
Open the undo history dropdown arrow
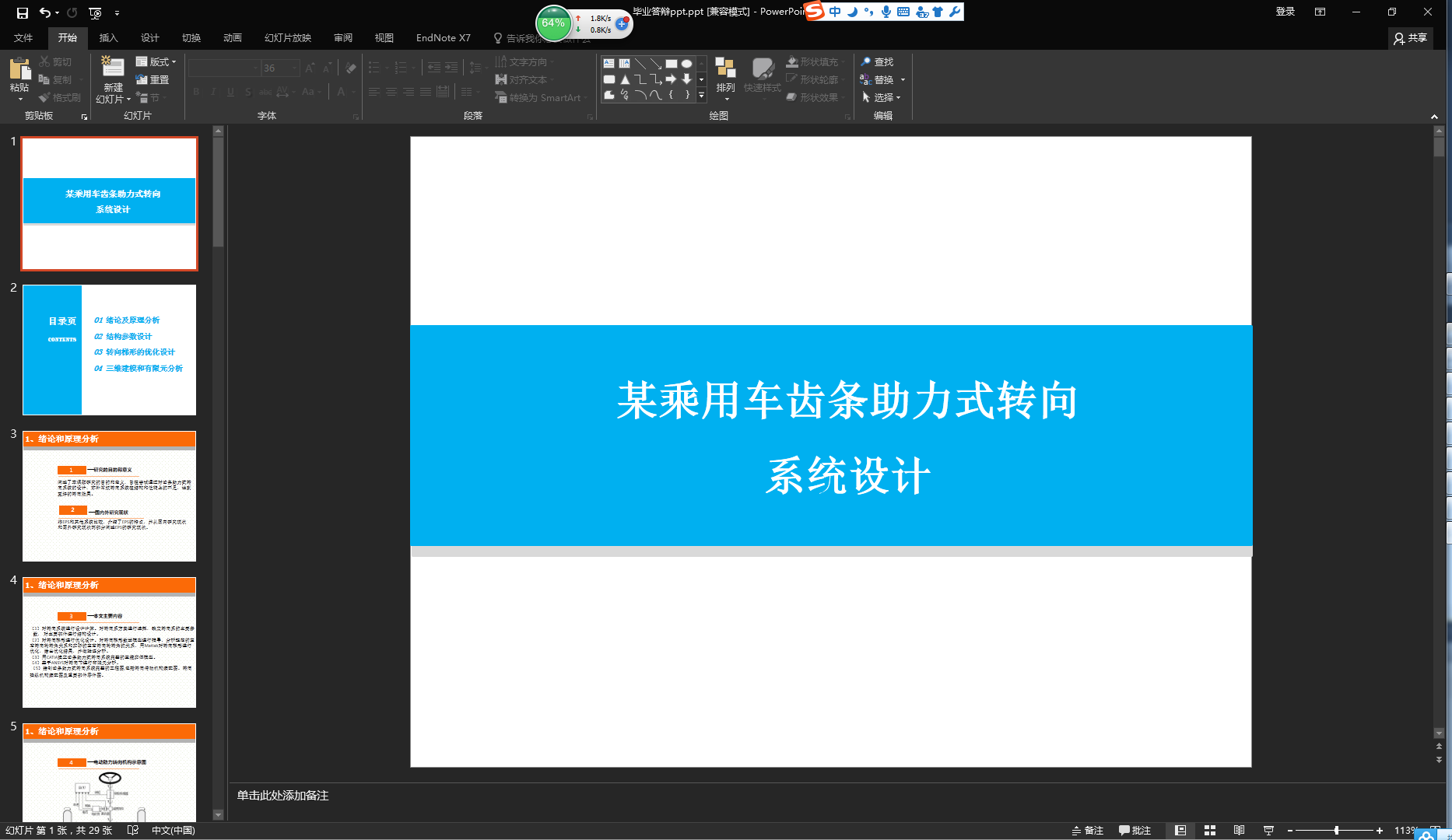coord(58,12)
